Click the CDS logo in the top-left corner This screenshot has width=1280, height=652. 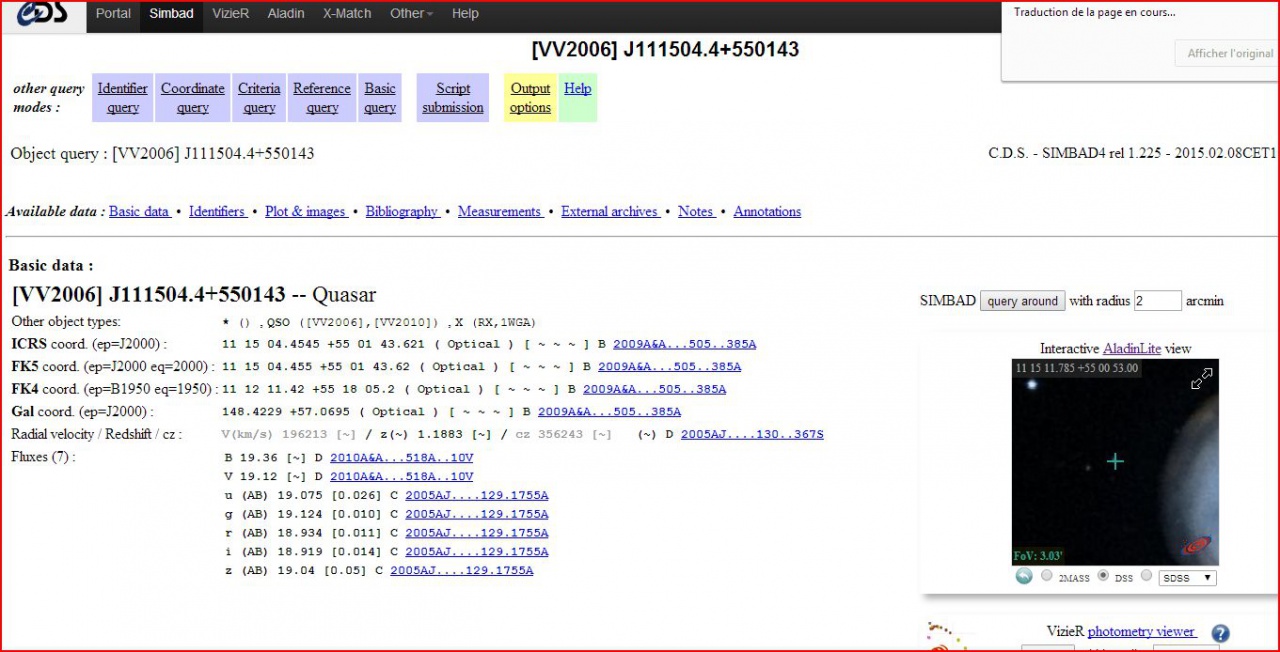40,15
